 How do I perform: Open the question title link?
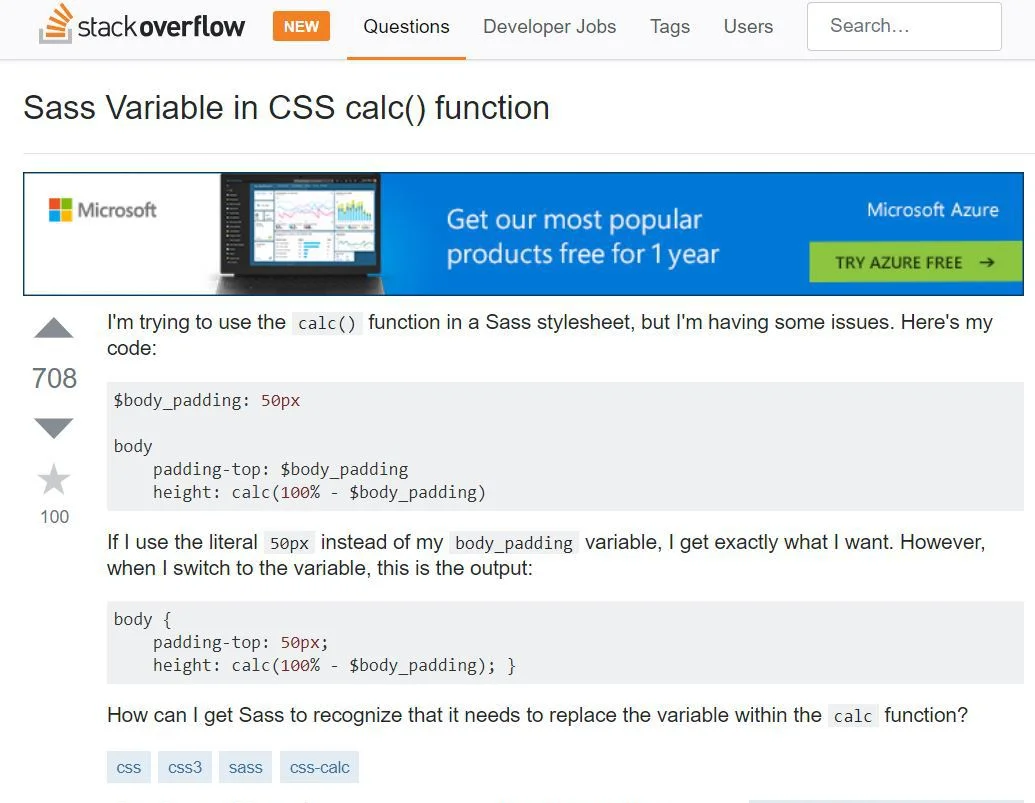coord(286,108)
